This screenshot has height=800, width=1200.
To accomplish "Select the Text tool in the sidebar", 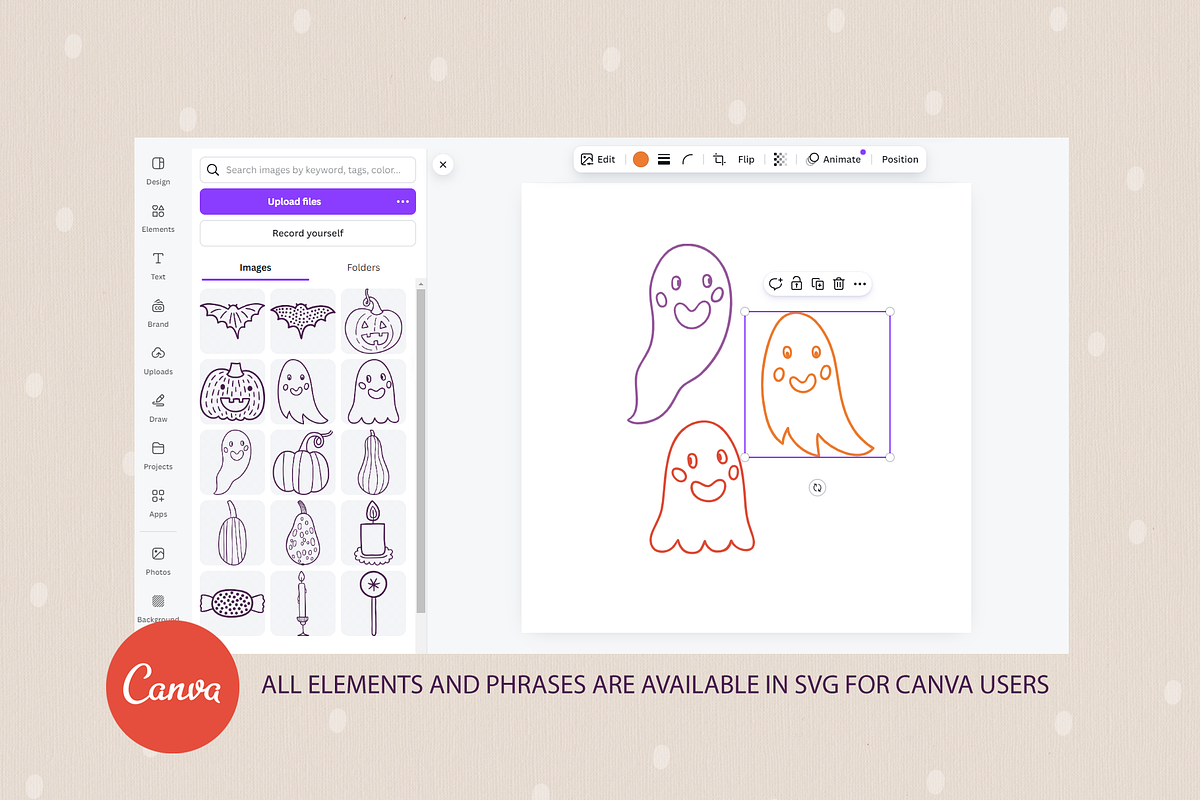I will coord(158,265).
